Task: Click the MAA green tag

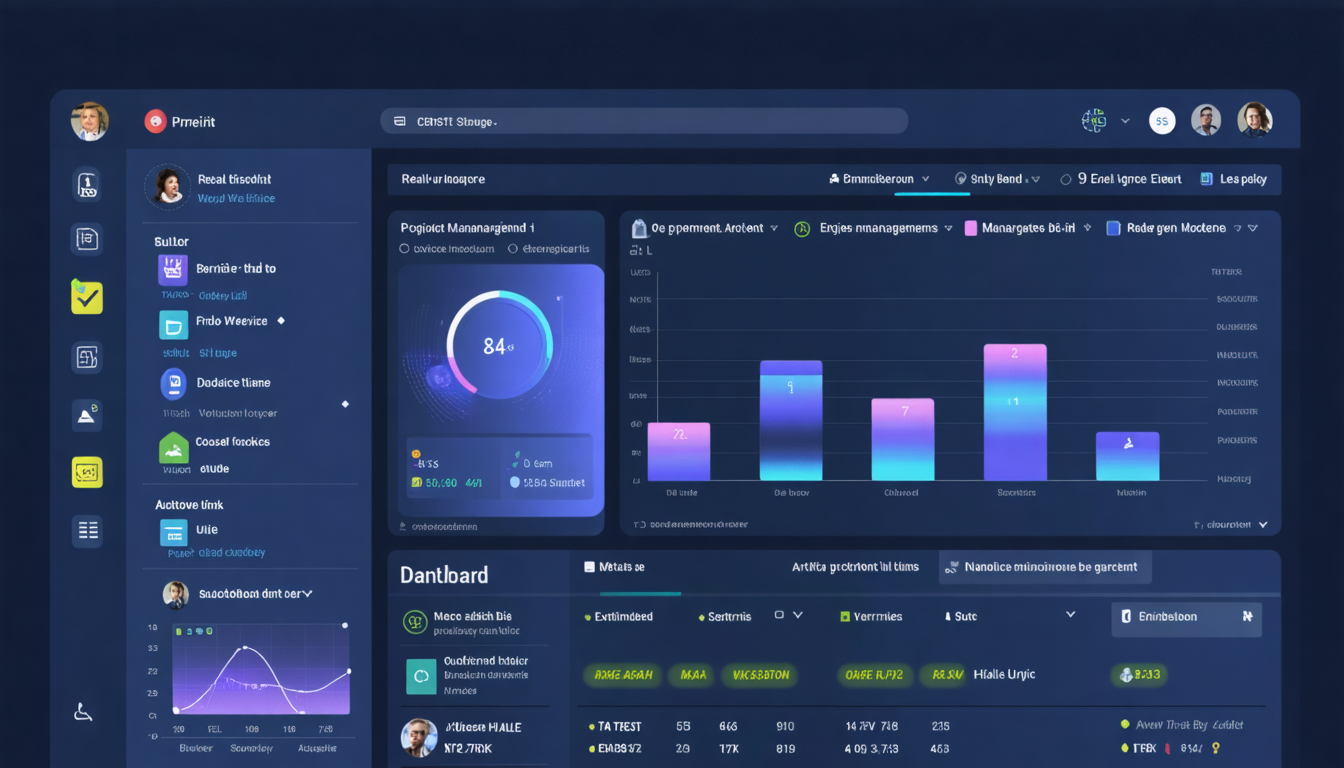Action: [693, 675]
